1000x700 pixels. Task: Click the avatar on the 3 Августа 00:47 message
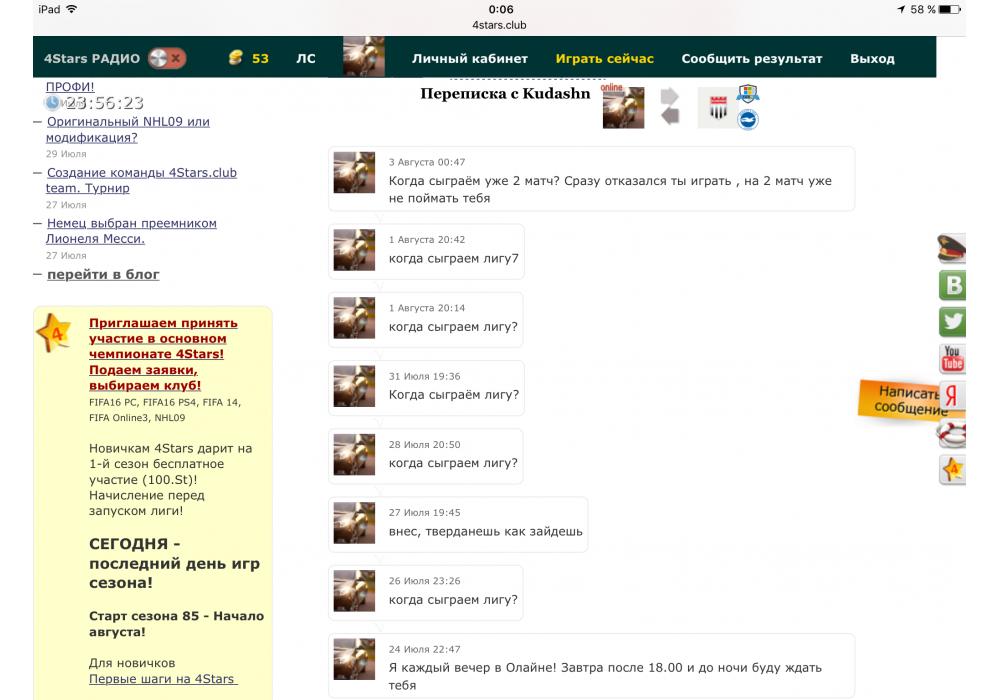(355, 172)
